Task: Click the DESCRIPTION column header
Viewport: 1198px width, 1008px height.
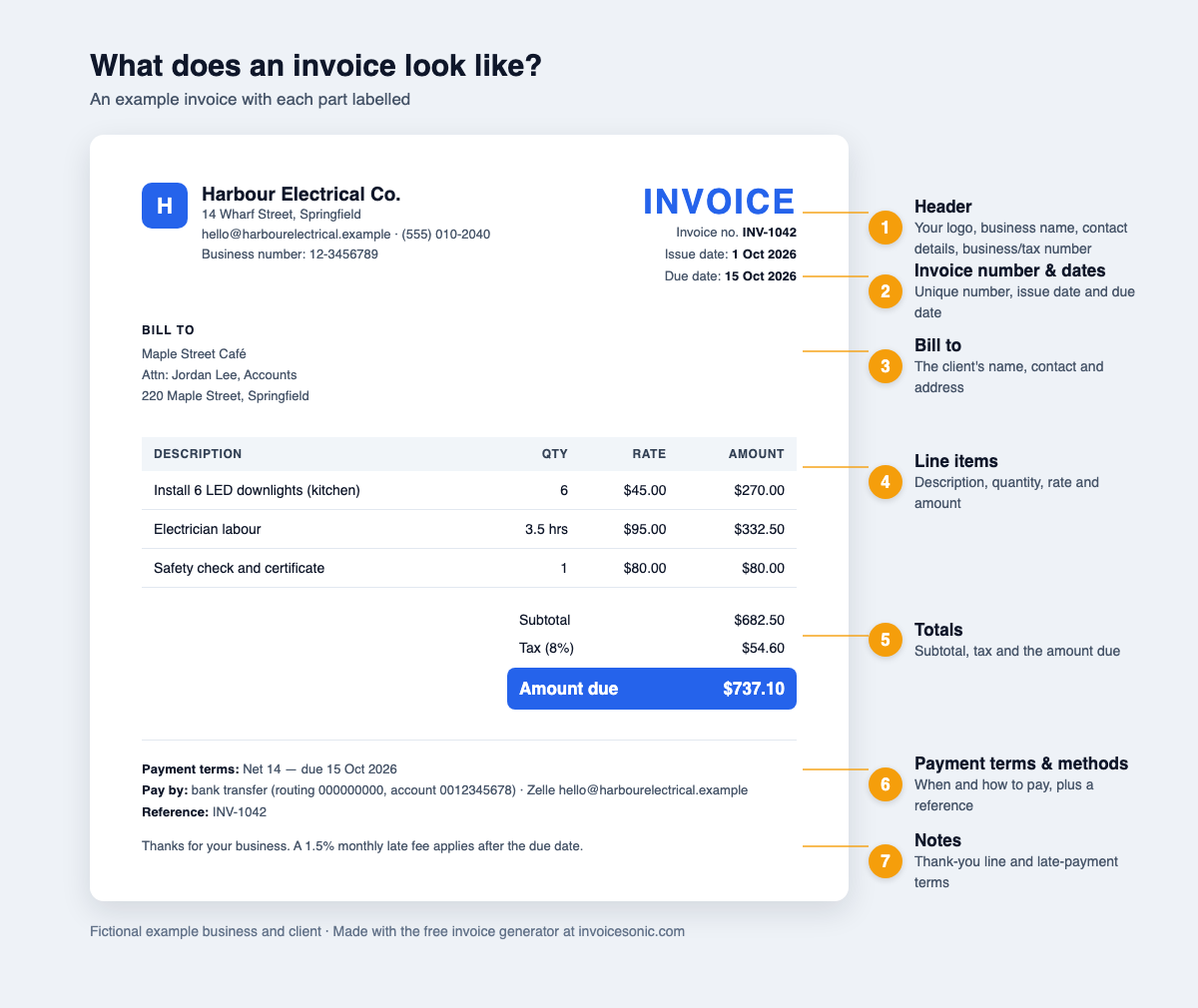Action: pyautogui.click(x=198, y=454)
